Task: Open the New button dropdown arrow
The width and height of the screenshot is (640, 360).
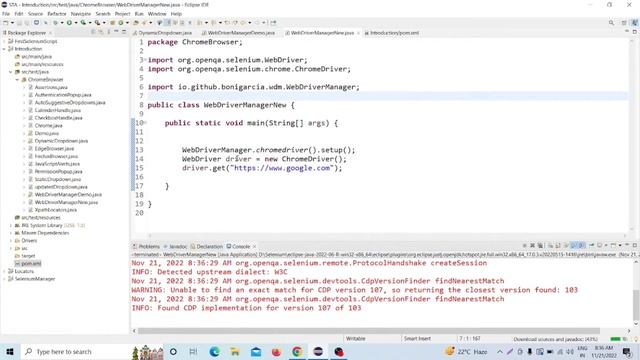Action: tap(12, 23)
